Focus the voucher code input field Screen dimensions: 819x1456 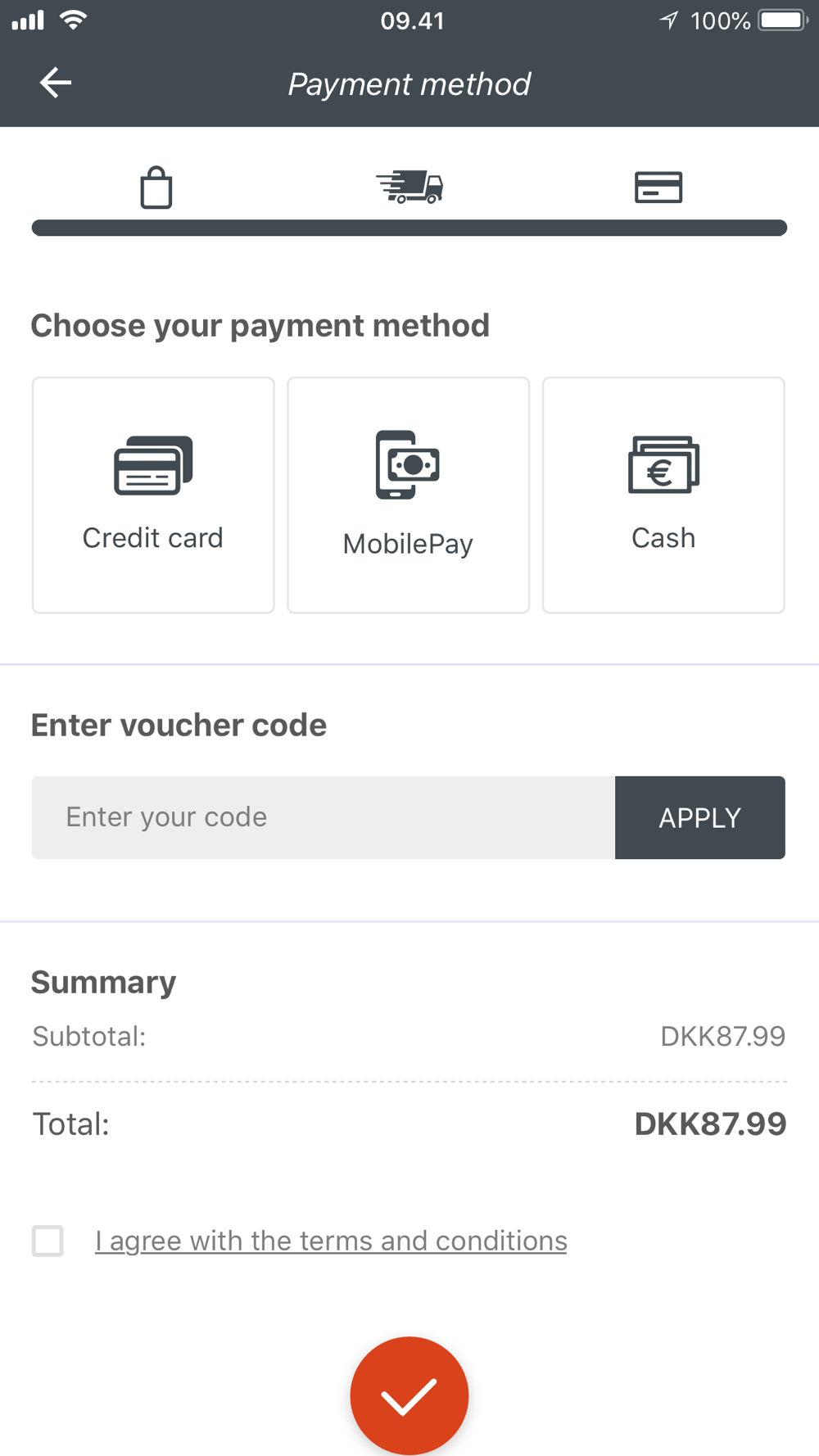[x=324, y=817]
